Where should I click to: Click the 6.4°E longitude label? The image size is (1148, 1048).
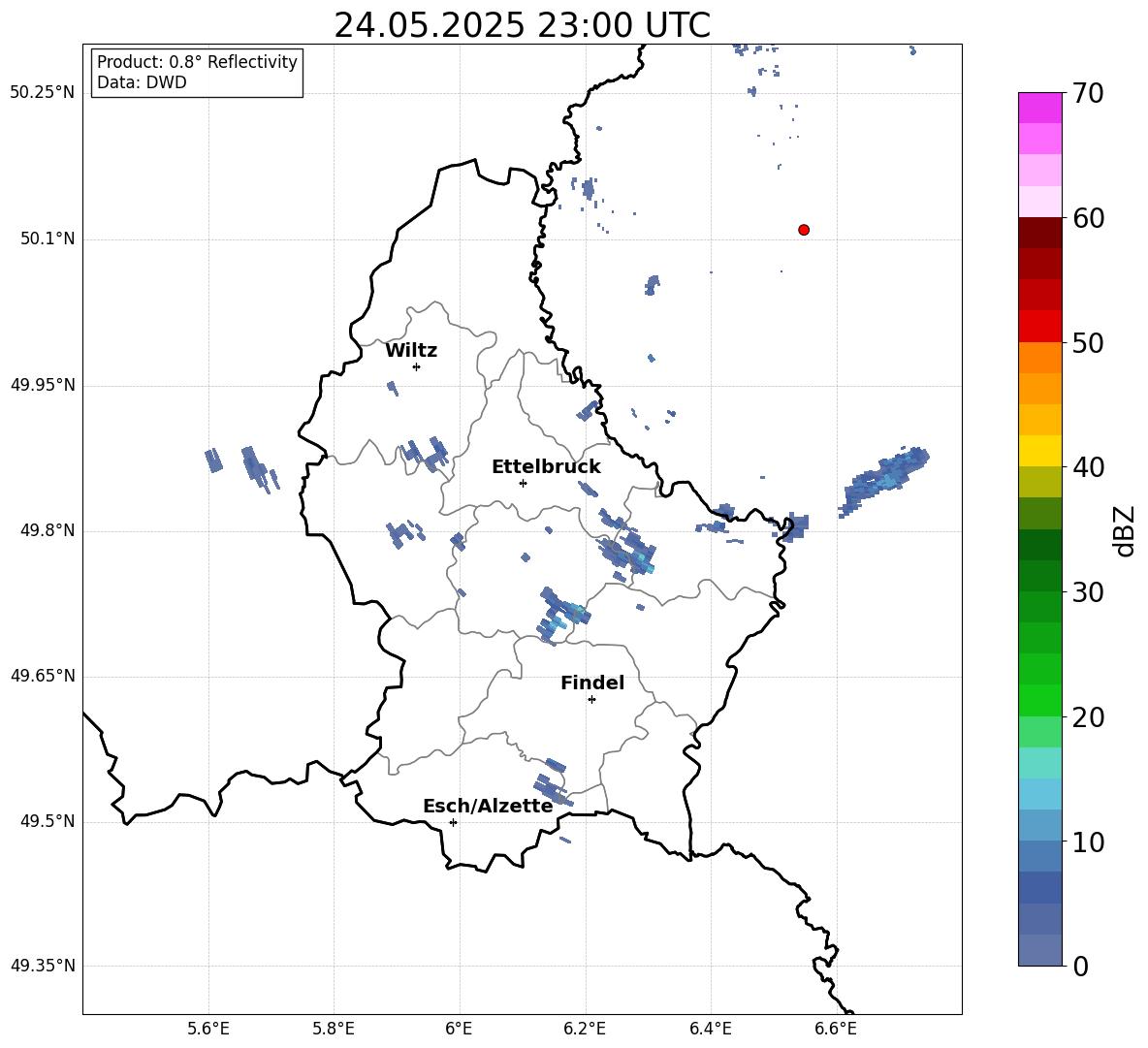710,1029
